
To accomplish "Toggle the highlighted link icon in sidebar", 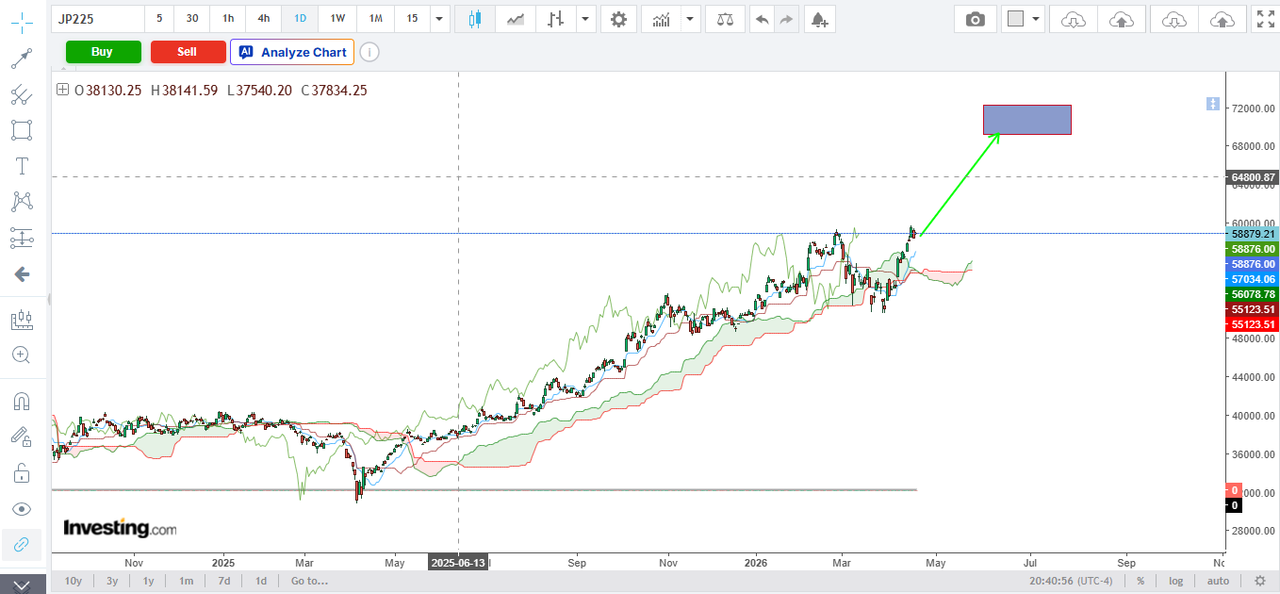I will pos(21,545).
